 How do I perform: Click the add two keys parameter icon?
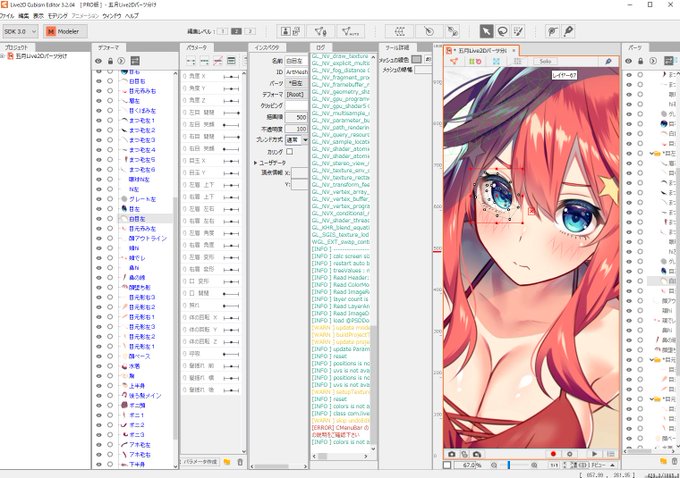191,61
